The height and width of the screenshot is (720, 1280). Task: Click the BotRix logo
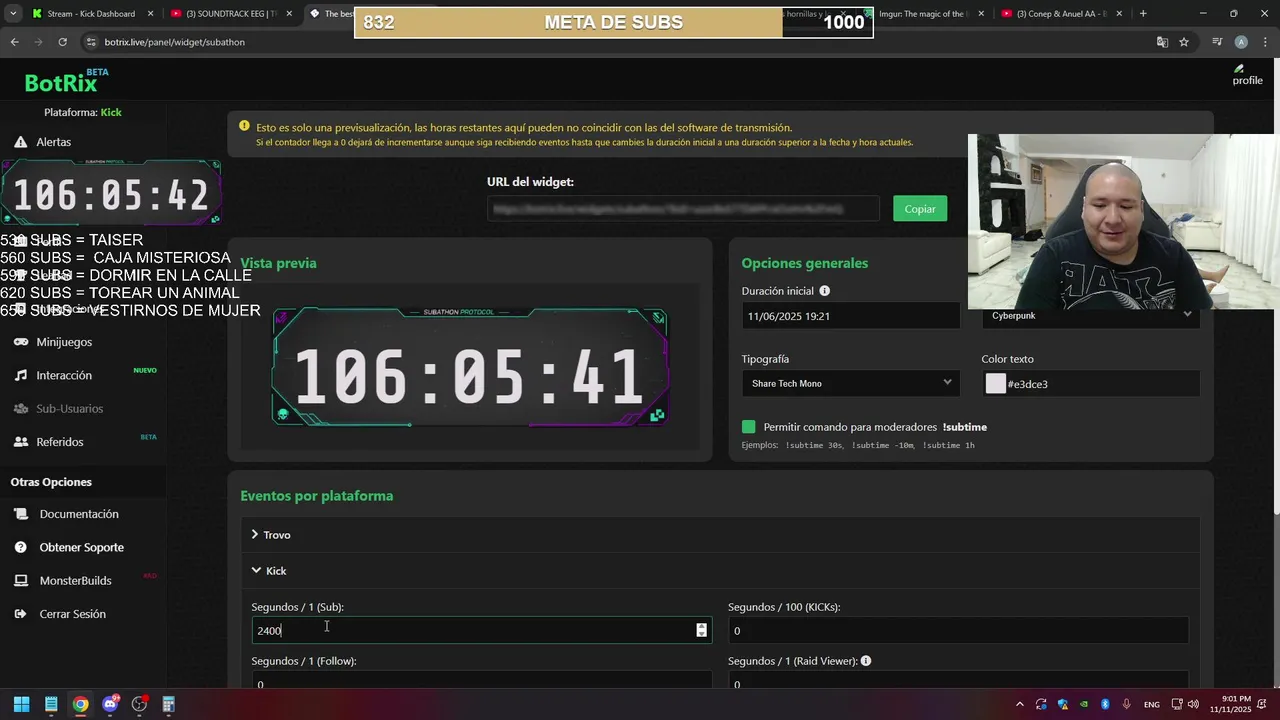(x=66, y=82)
